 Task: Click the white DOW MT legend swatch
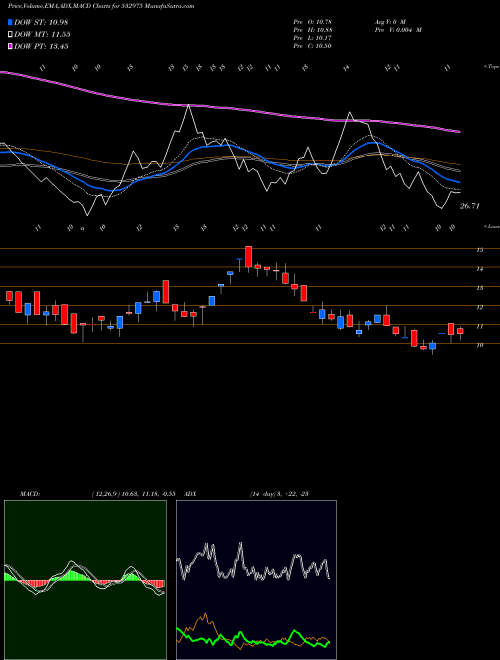click(10, 35)
